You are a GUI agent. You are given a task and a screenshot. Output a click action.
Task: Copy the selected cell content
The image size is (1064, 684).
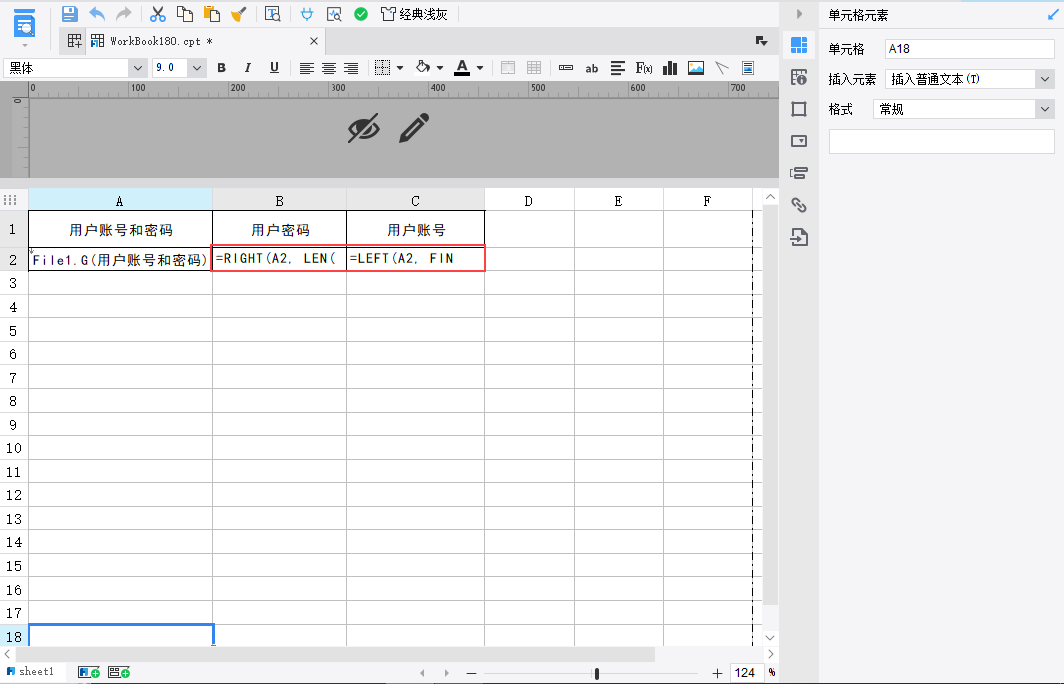185,14
